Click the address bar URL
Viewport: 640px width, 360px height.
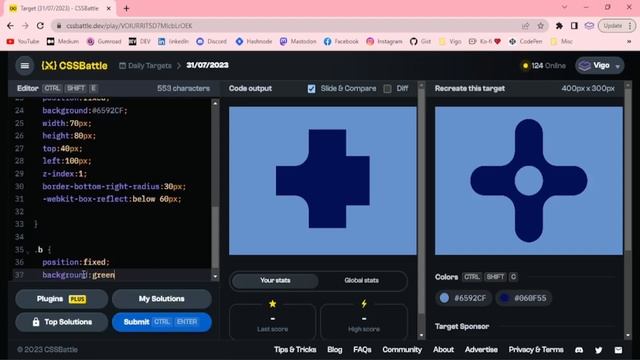(129, 26)
